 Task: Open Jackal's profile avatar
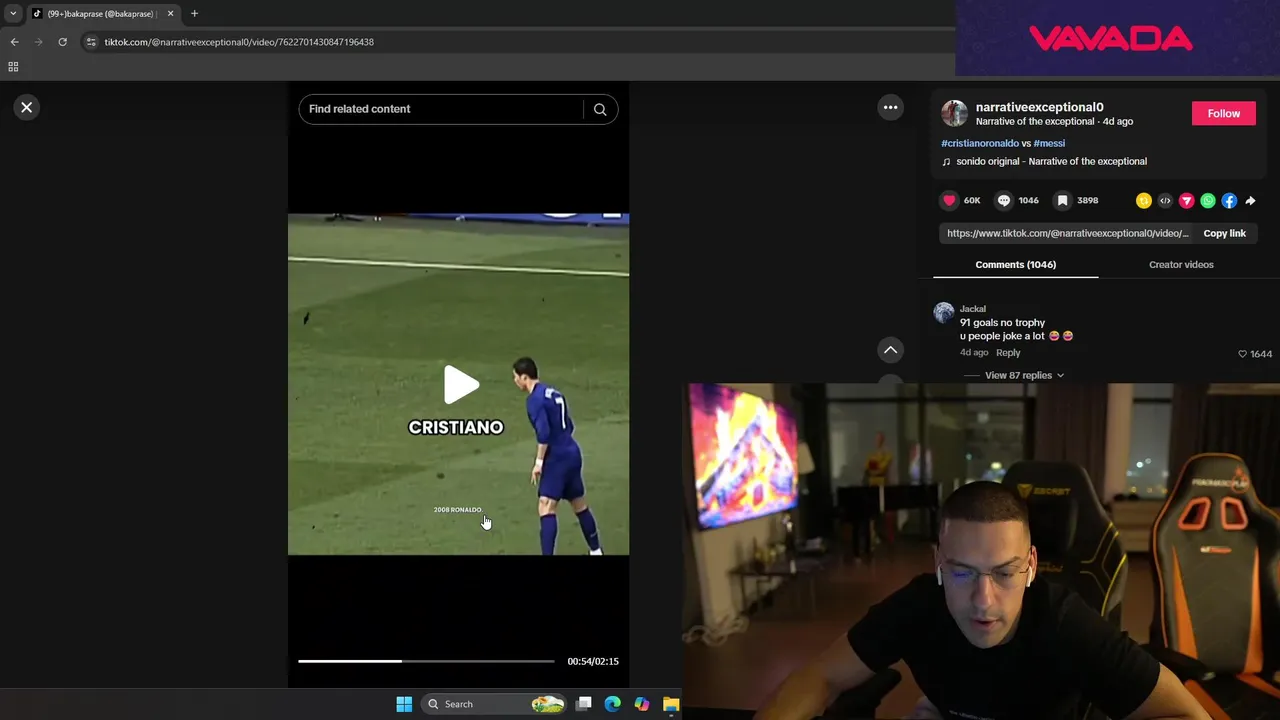pos(944,313)
